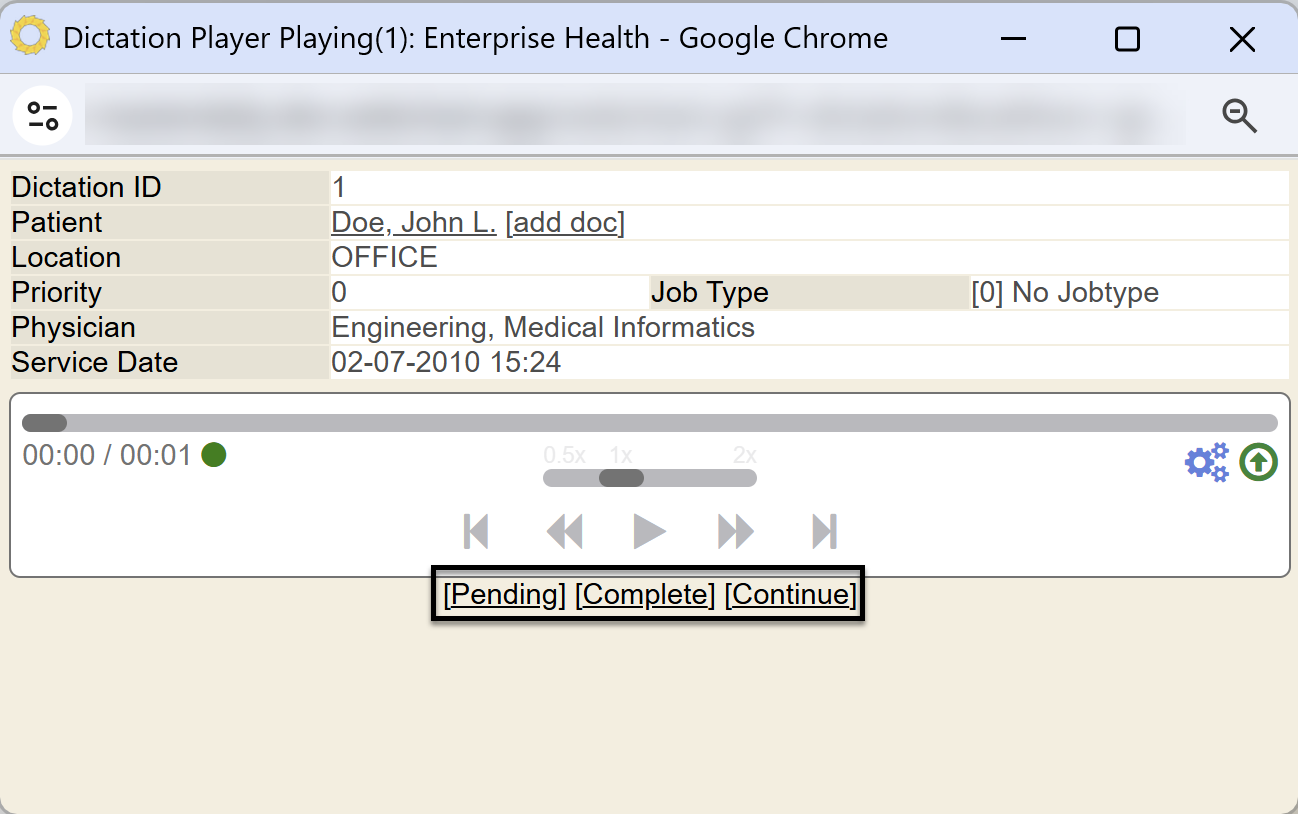Click the playback speed slider handle
The image size is (1298, 814).
(x=621, y=478)
